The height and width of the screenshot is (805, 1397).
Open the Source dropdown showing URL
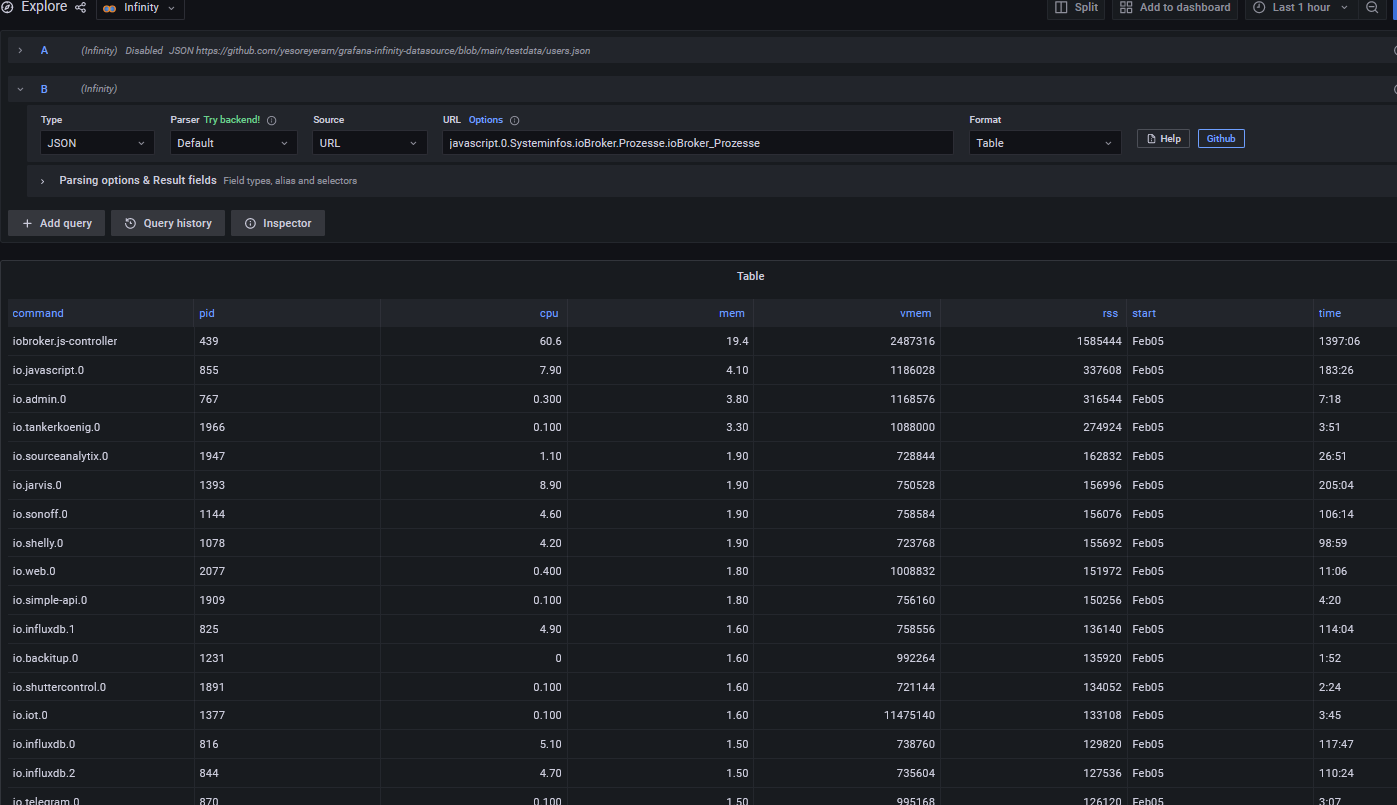click(370, 143)
